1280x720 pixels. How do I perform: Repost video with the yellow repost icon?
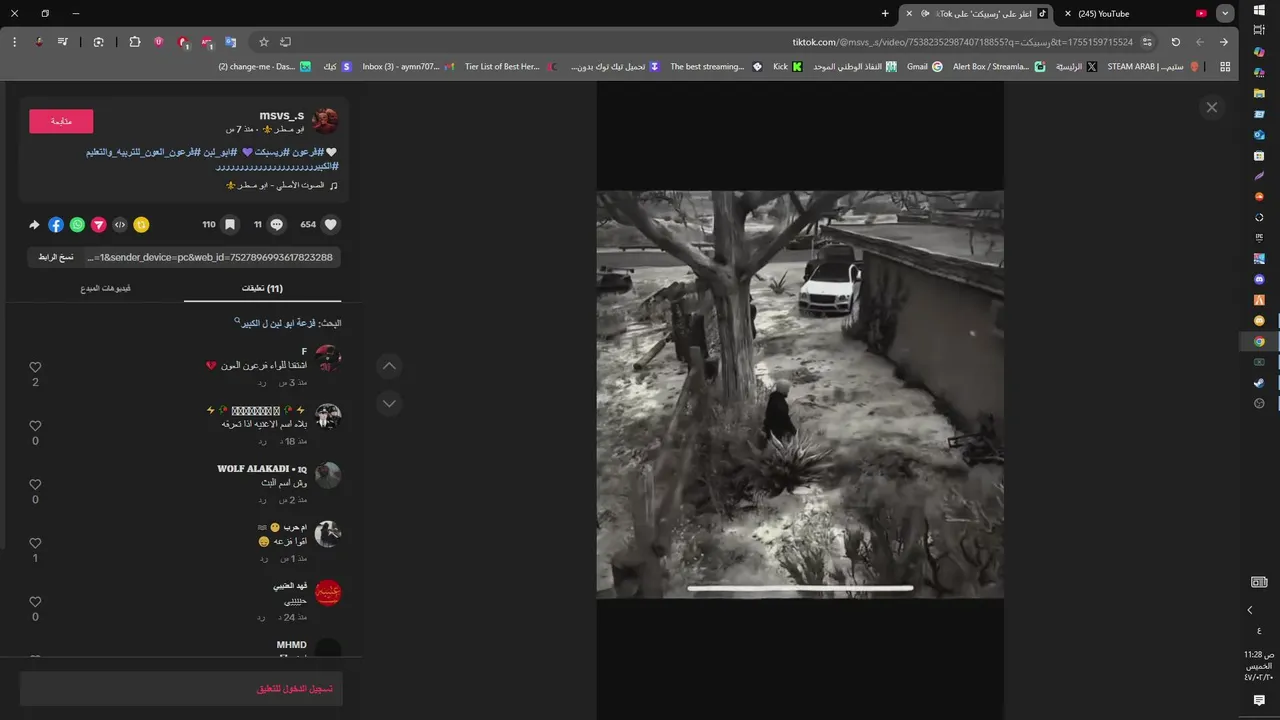(x=141, y=225)
